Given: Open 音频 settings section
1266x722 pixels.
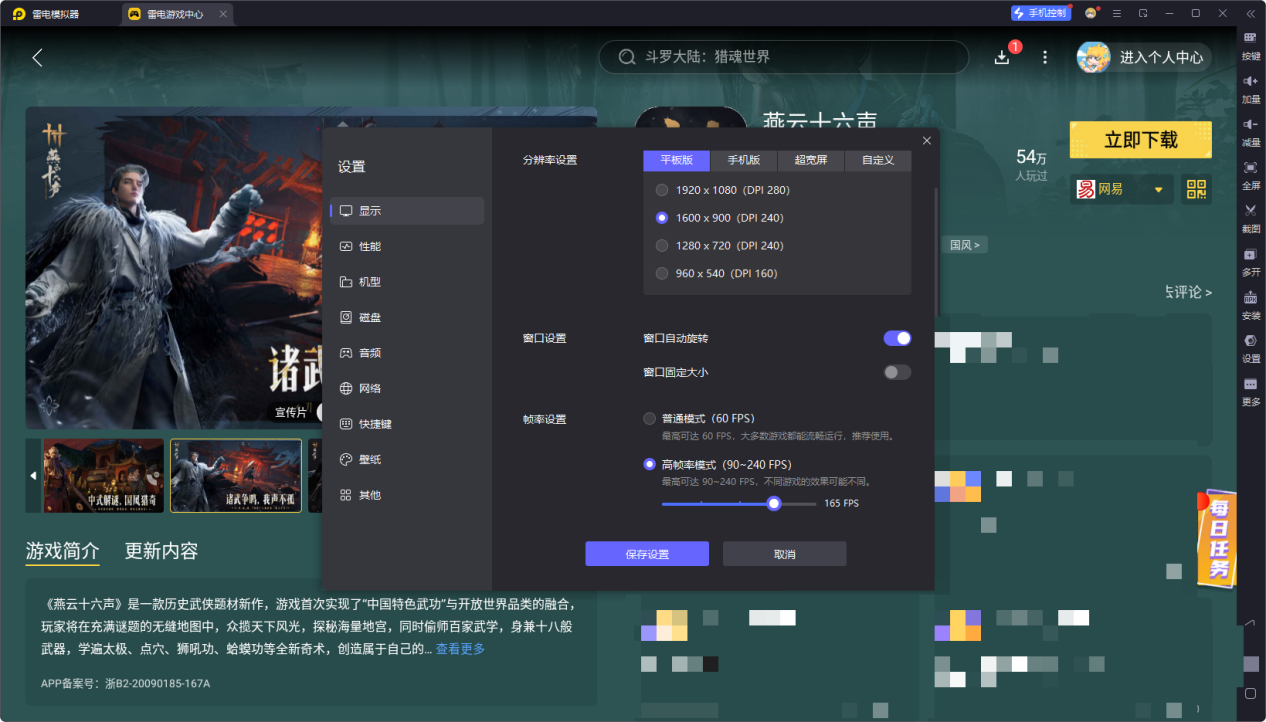Looking at the screenshot, I should point(407,353).
